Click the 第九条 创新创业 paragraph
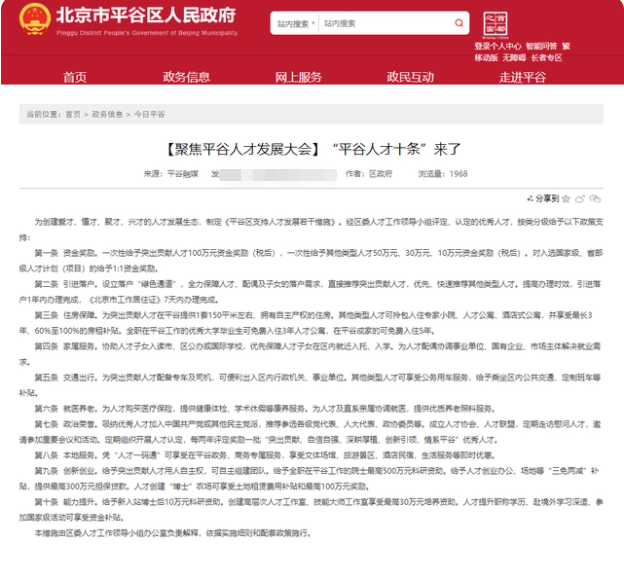The height and width of the screenshot is (576, 624). coord(311,478)
